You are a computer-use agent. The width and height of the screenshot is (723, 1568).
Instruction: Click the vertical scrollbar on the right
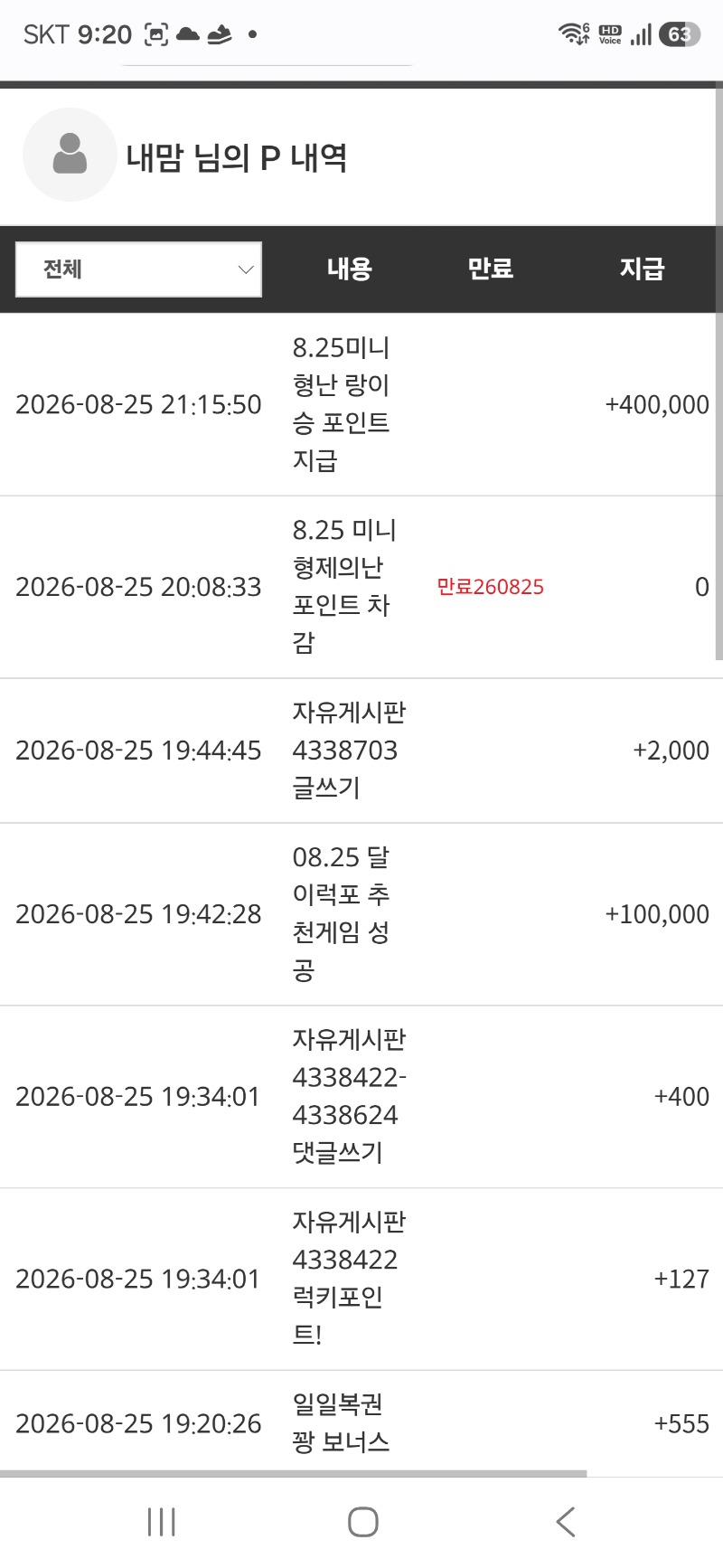[719, 371]
